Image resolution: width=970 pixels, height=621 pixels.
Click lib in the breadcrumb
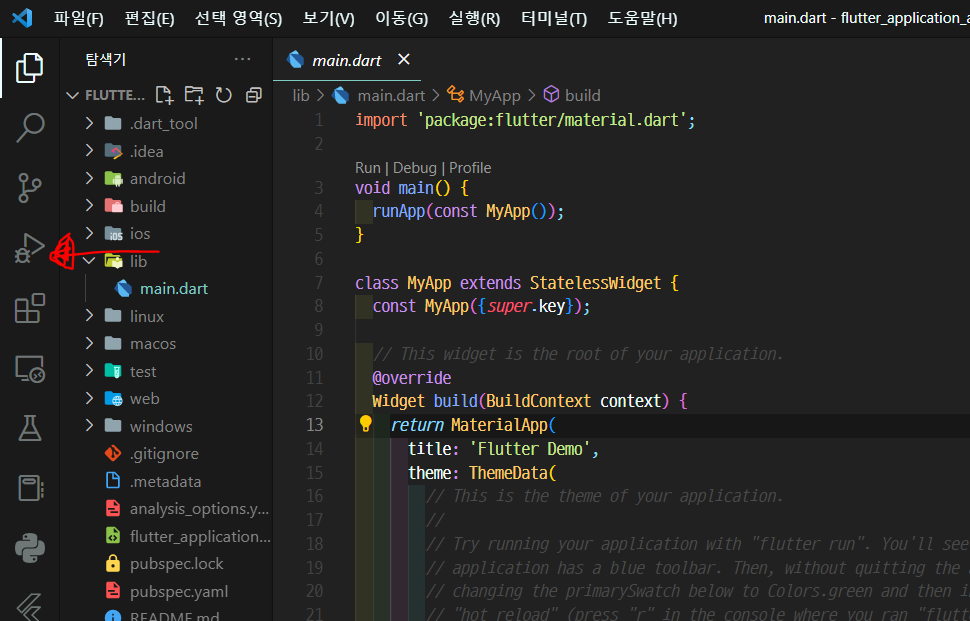coord(301,95)
